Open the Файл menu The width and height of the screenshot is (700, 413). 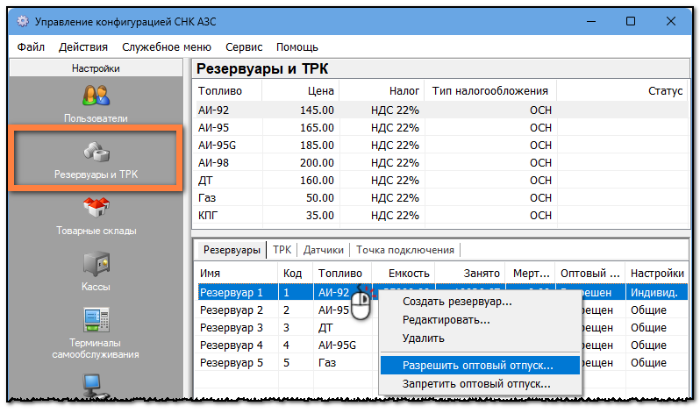click(31, 47)
